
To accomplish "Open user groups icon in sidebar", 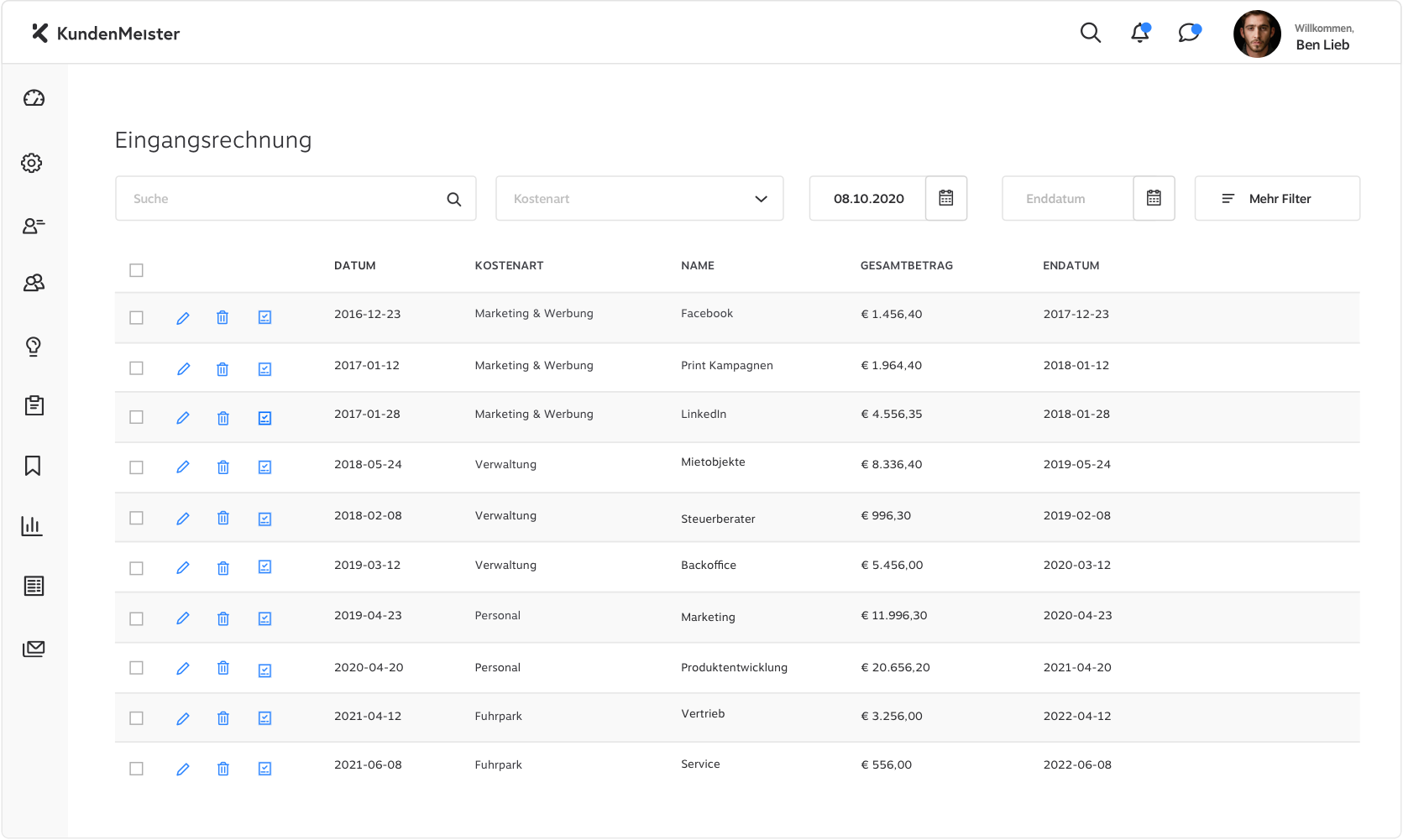I will tap(34, 283).
